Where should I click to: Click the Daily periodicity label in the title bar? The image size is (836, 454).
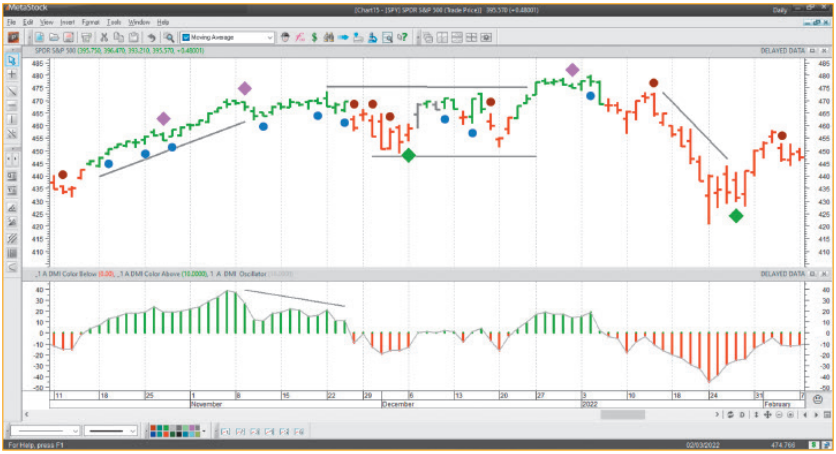pyautogui.click(x=779, y=10)
